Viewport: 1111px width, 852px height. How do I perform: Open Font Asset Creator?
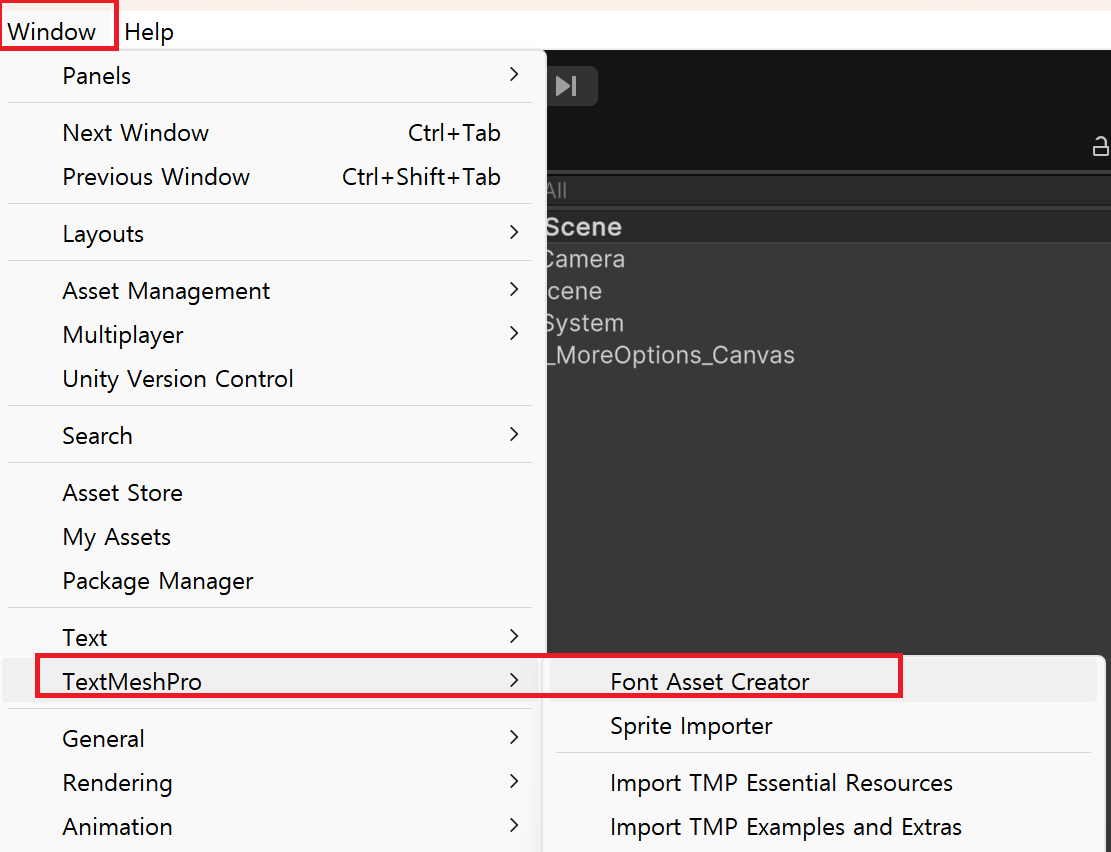pos(823,681)
